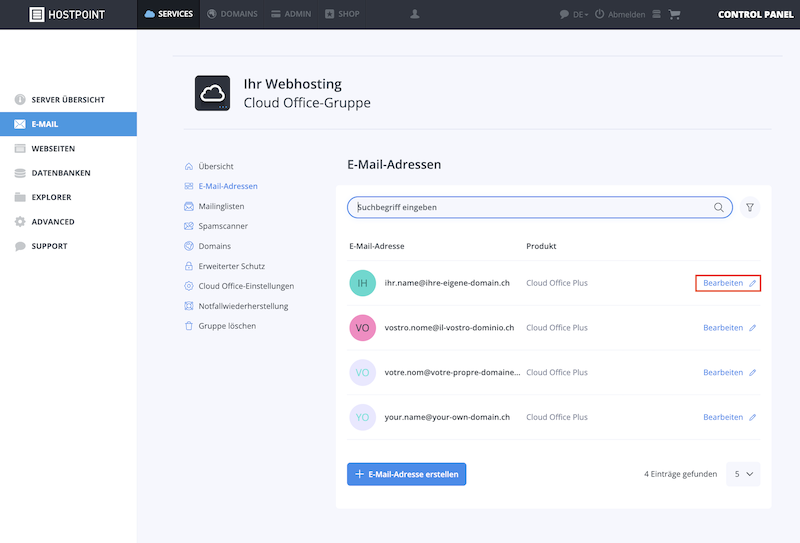The height and width of the screenshot is (543, 800).
Task: Focus the Suchbegriff eingeben search field
Action: pos(540,207)
